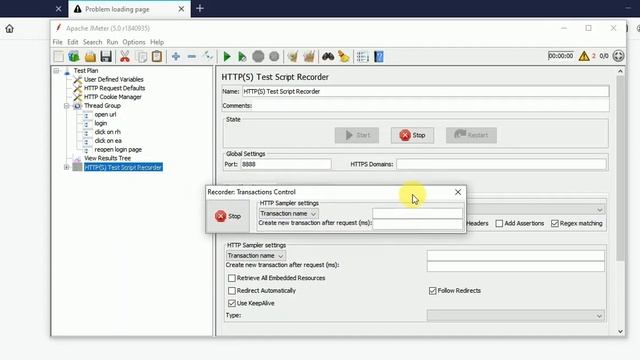Click the Reset Search brush icon
The height and width of the screenshot is (360, 640).
[344, 56]
